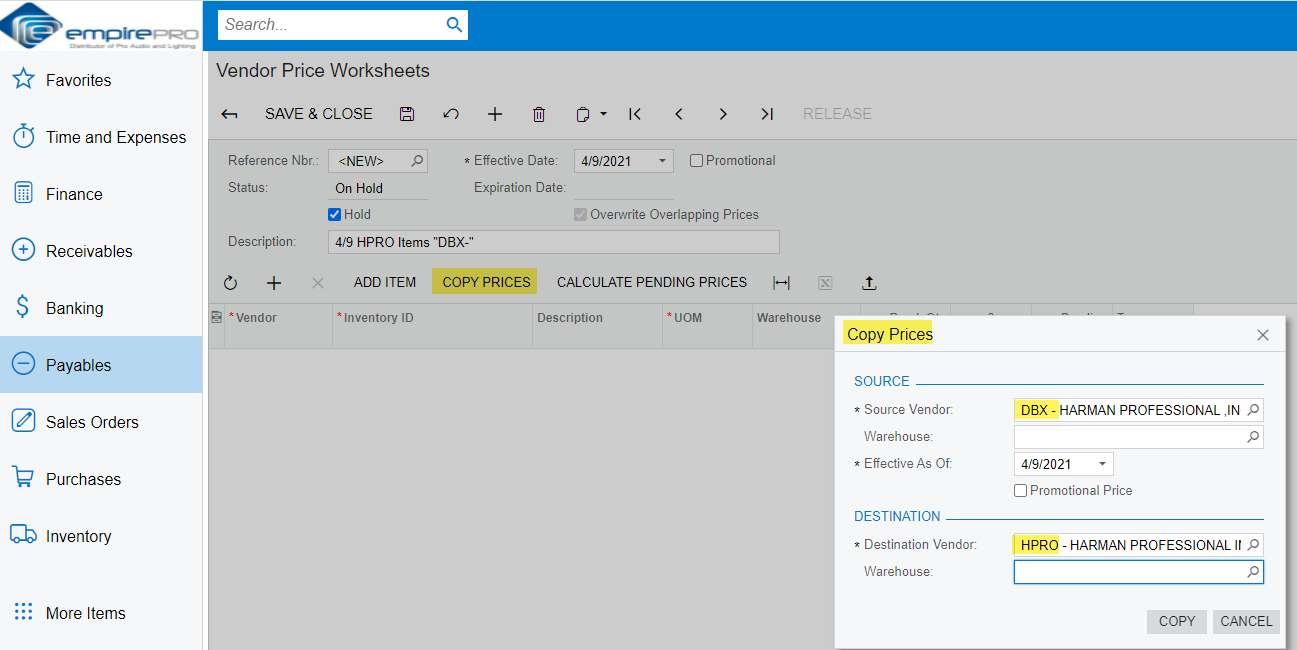Open the source Warehouse lookup

click(1253, 437)
